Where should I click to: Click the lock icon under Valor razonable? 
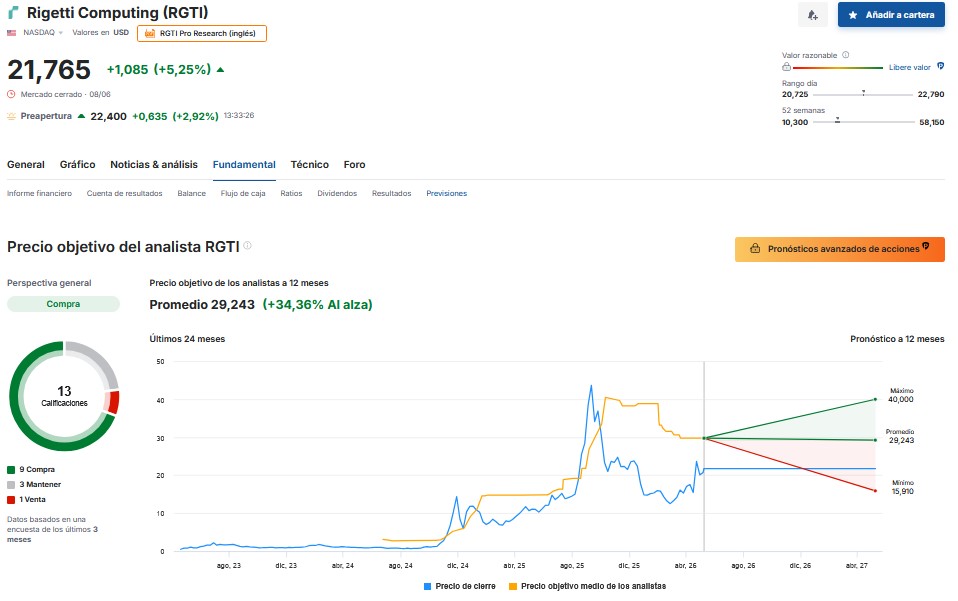786,67
